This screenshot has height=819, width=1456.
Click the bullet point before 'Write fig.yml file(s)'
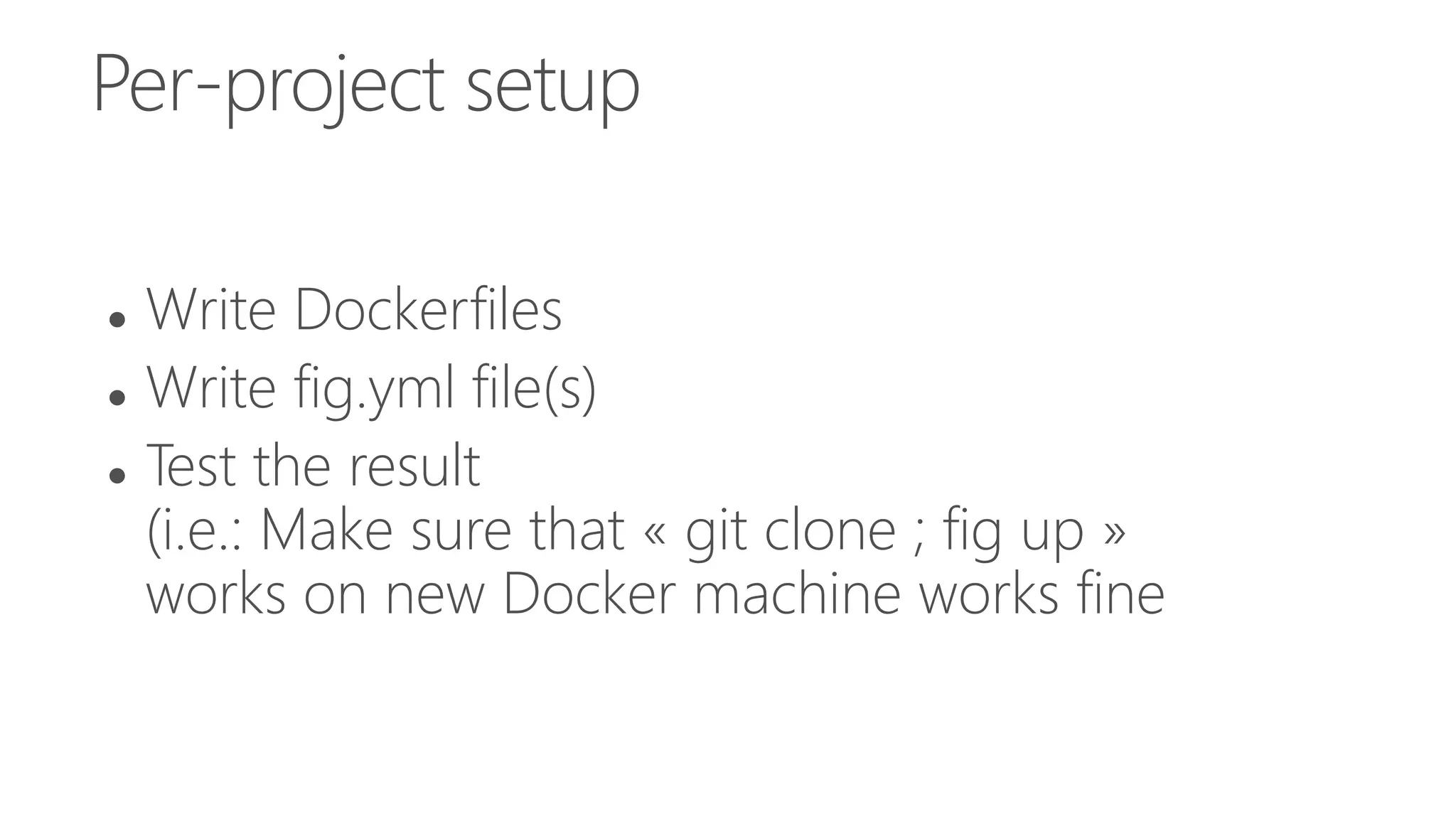coord(117,397)
